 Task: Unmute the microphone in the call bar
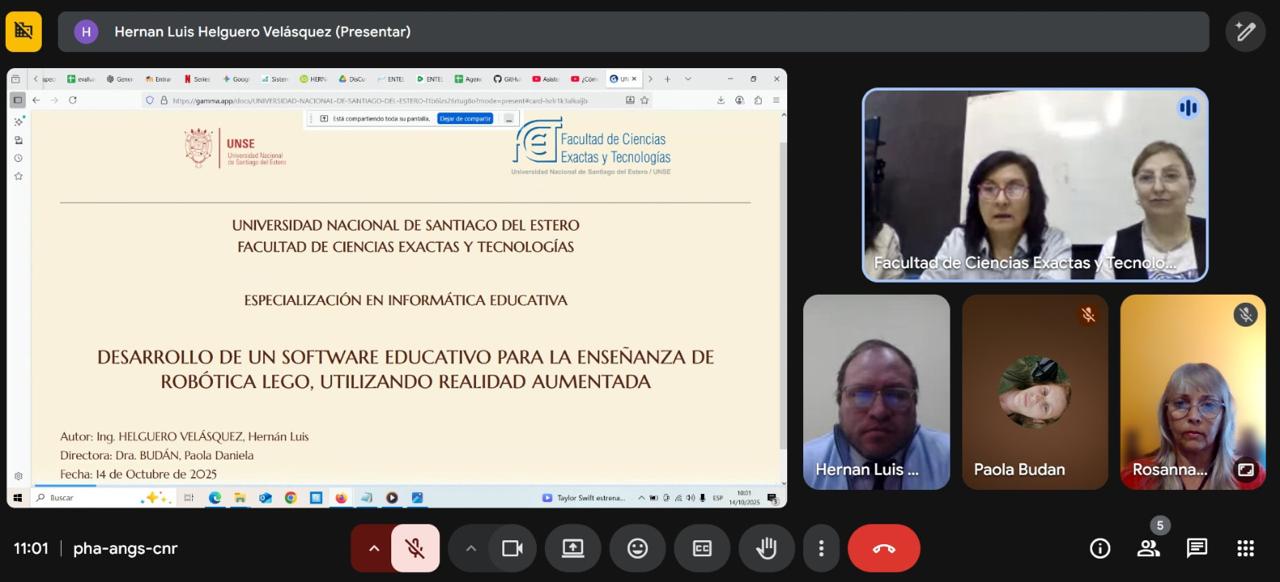pos(414,548)
